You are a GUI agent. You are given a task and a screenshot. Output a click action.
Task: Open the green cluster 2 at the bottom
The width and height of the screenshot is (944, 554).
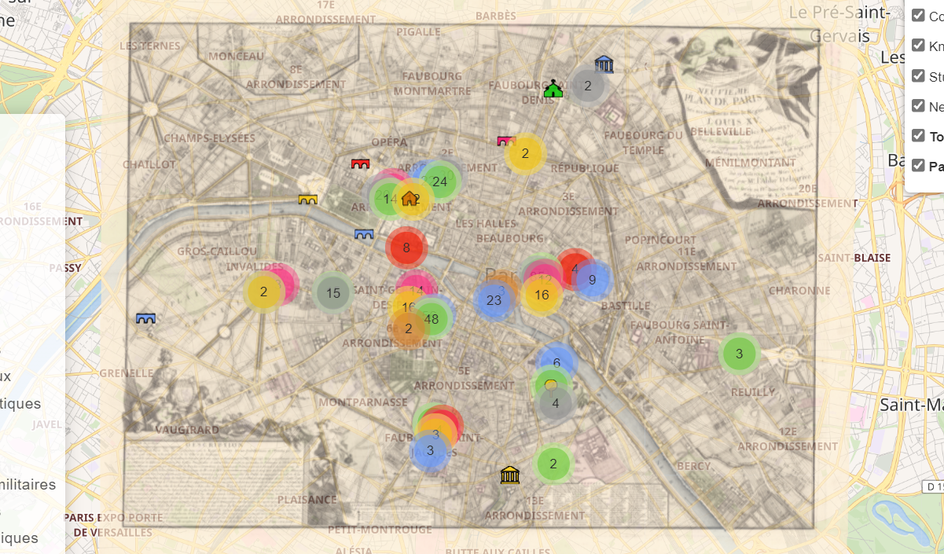553,464
